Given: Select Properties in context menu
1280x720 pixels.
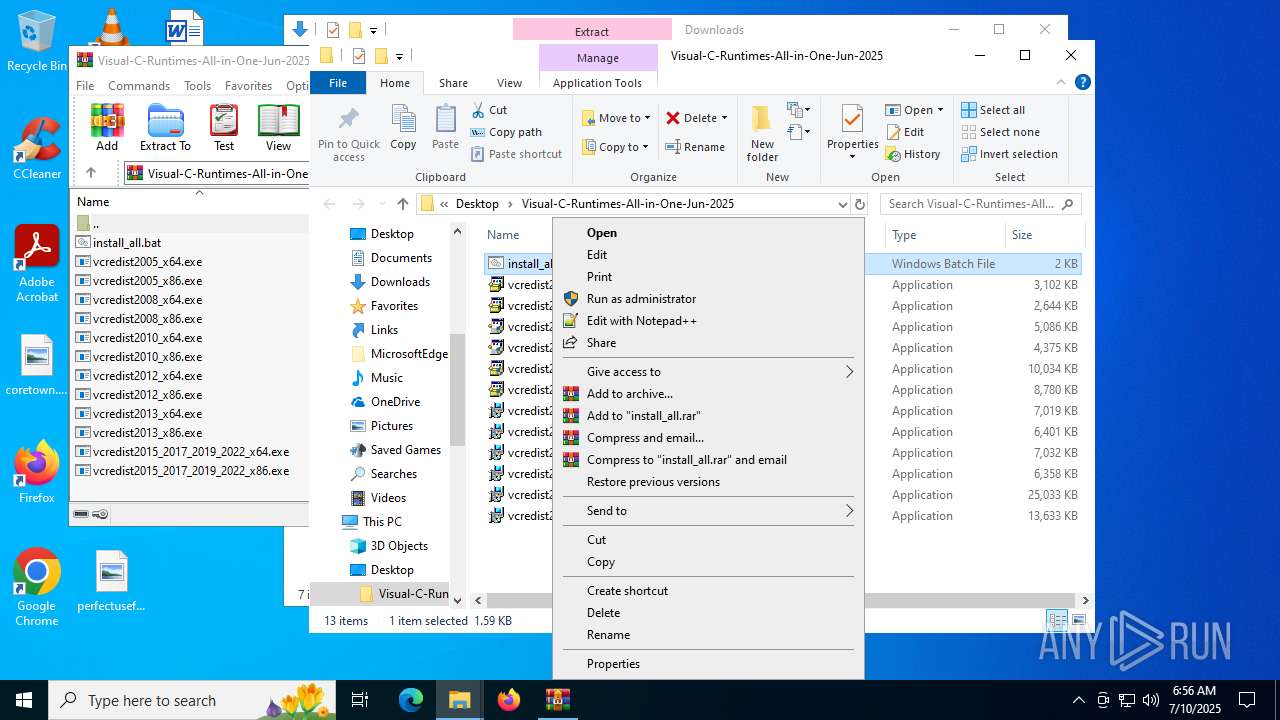Looking at the screenshot, I should point(708,664).
